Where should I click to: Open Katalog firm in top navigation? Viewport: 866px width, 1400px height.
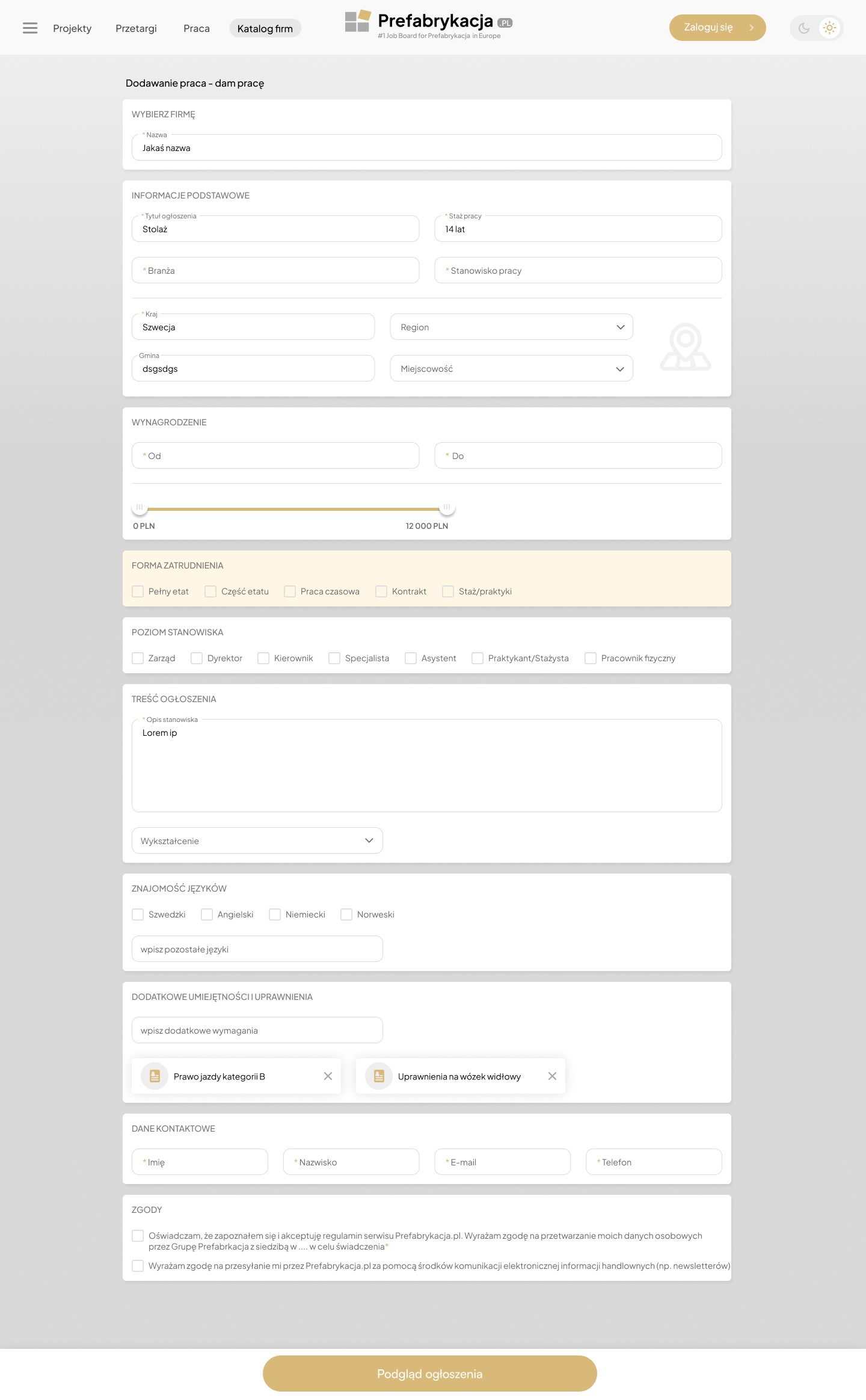click(x=265, y=28)
